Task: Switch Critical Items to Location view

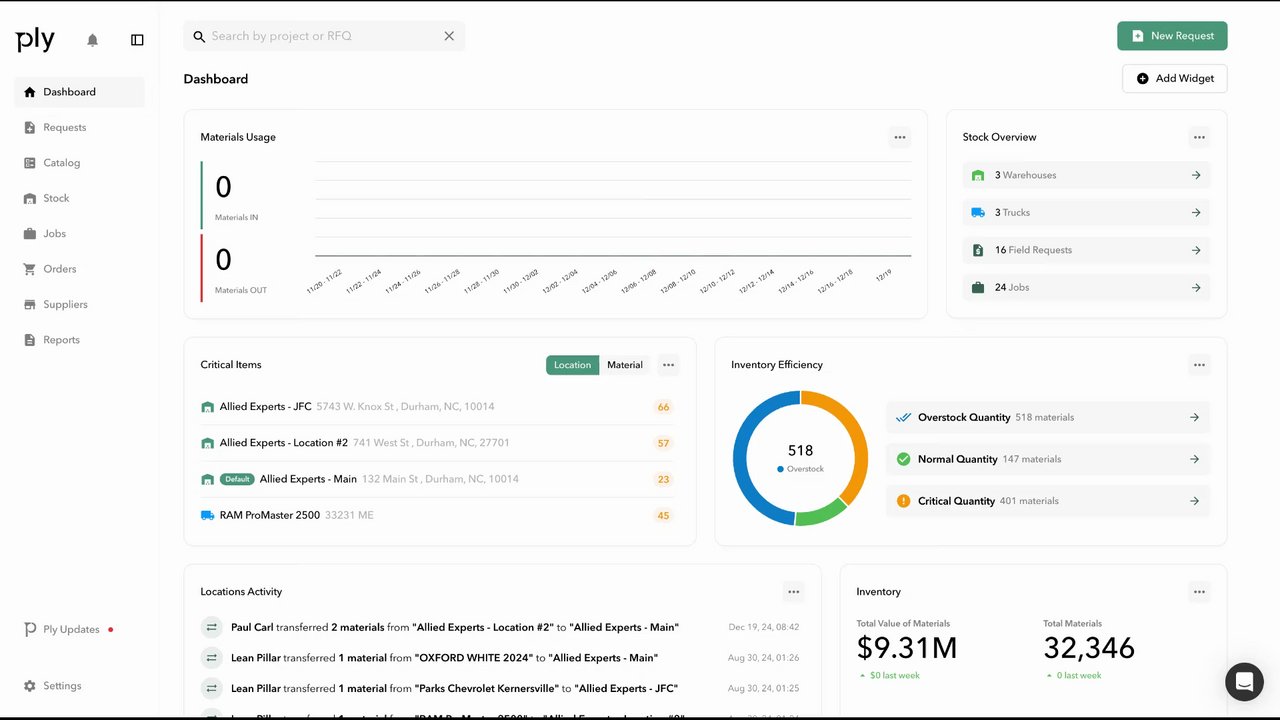Action: click(572, 365)
